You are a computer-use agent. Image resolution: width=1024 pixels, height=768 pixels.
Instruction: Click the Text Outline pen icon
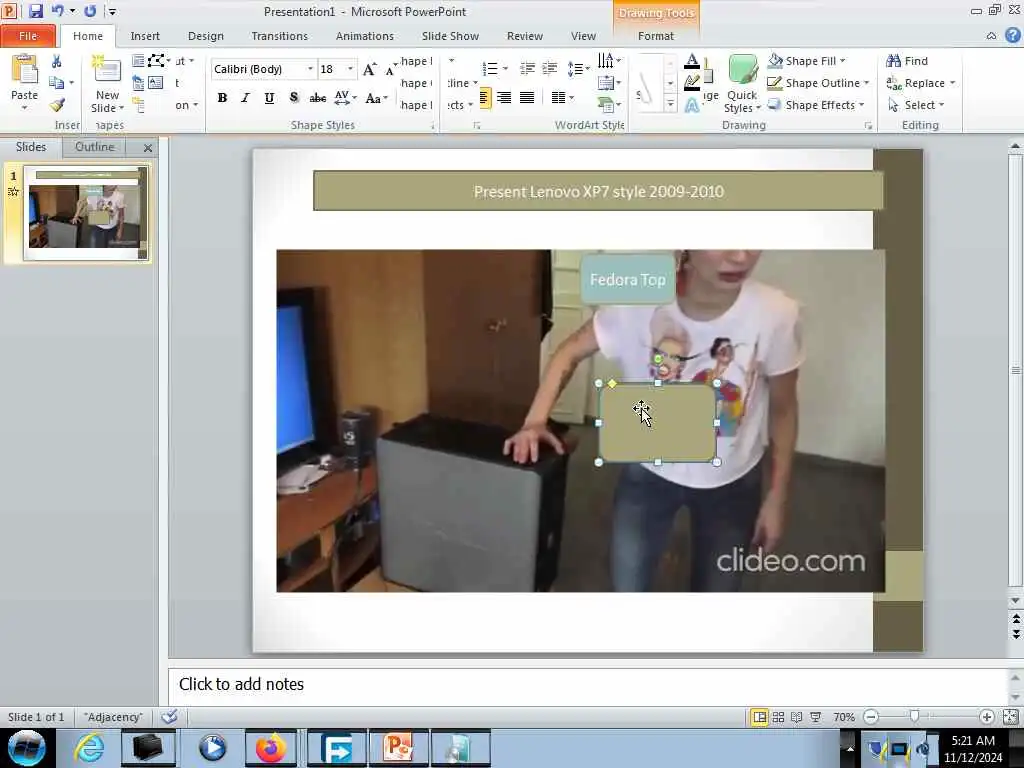pos(692,83)
